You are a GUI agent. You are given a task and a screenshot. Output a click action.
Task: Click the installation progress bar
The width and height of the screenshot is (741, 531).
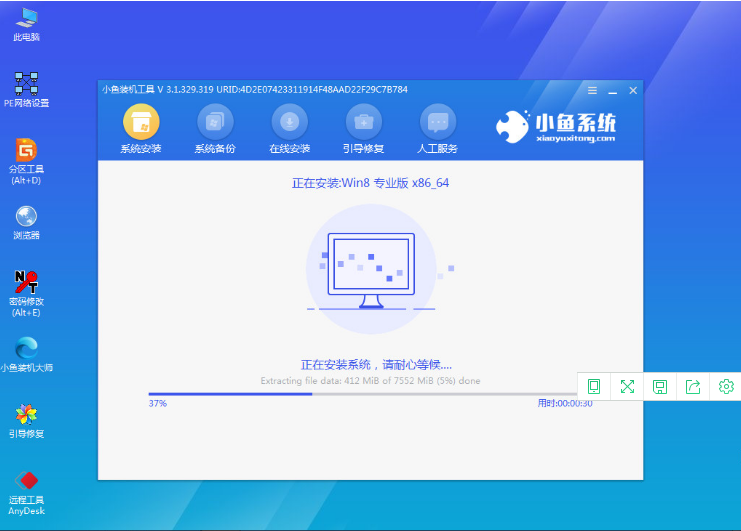(363, 394)
